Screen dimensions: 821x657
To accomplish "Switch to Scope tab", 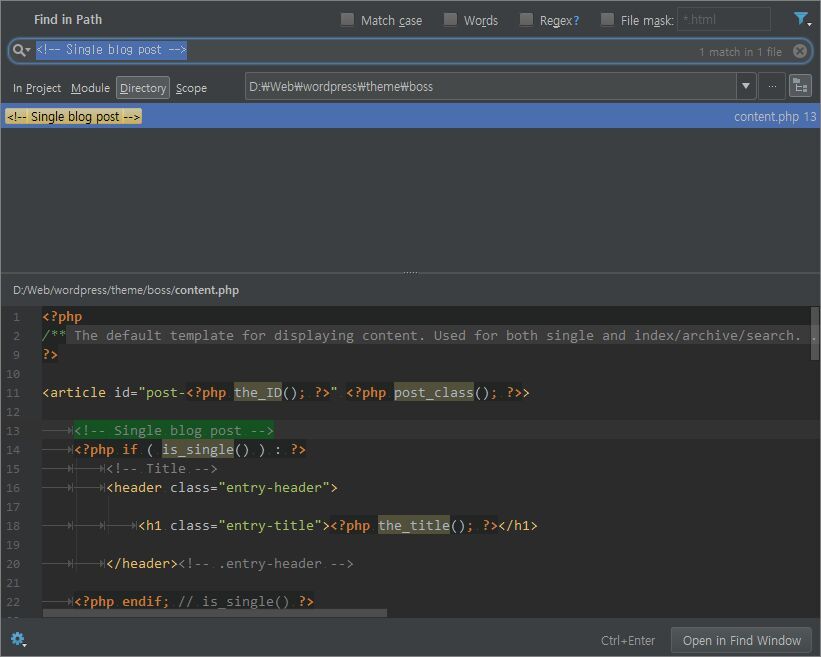I will pos(191,88).
